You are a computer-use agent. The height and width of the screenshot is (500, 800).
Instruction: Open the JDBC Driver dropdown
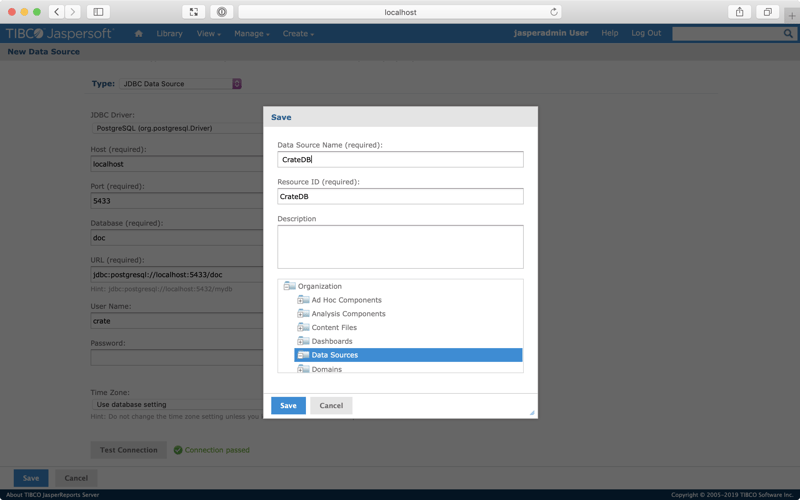pos(178,128)
